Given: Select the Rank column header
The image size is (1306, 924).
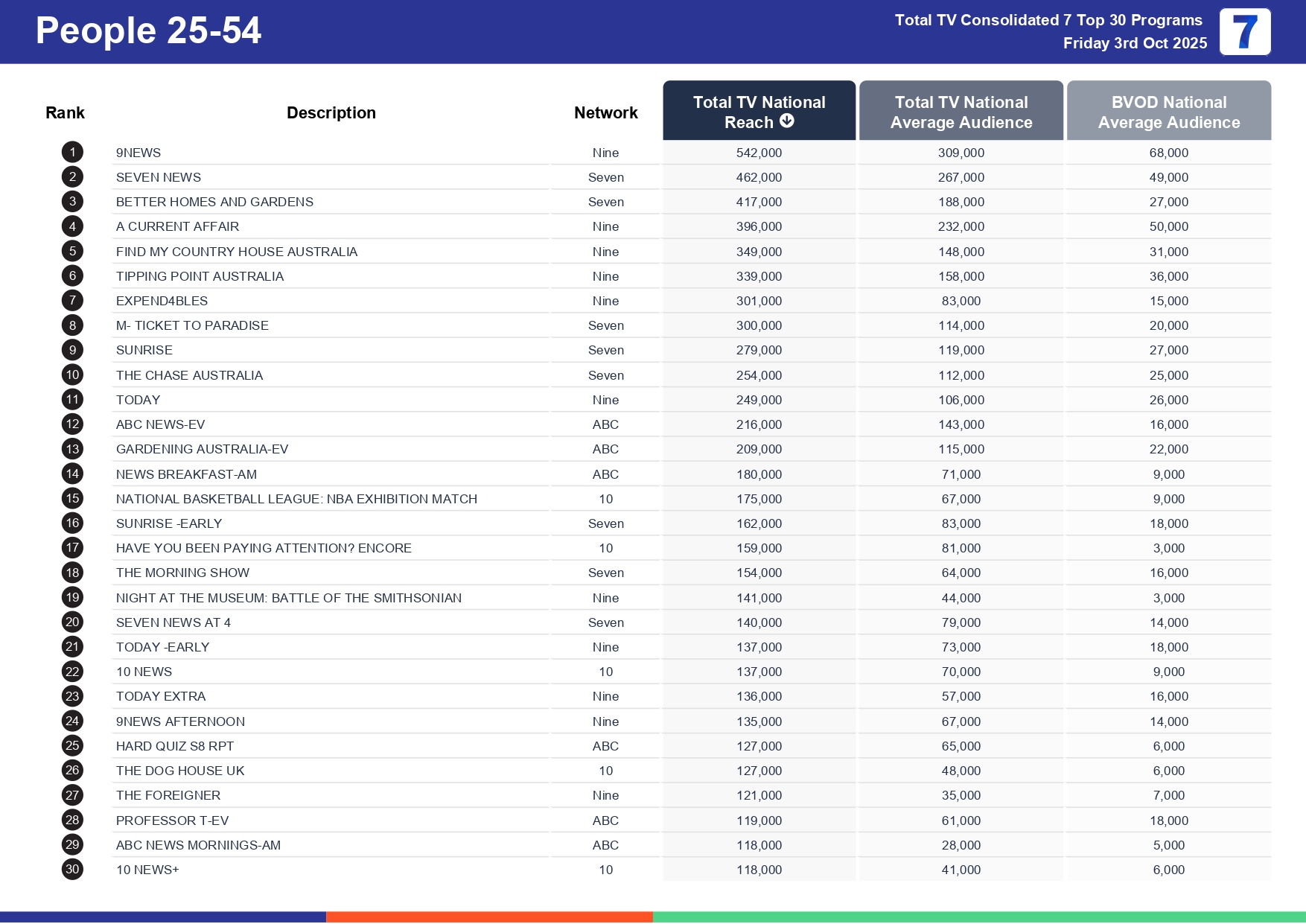Looking at the screenshot, I should [65, 112].
